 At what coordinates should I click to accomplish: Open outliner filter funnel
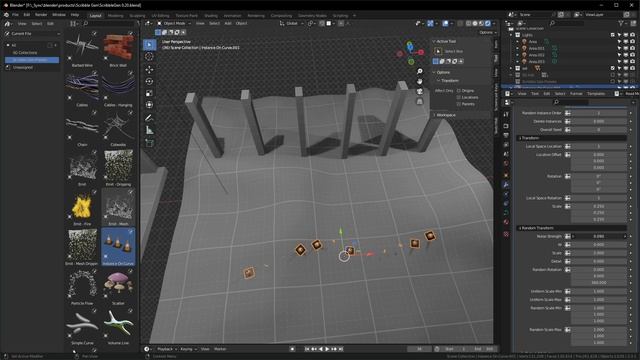pos(621,24)
